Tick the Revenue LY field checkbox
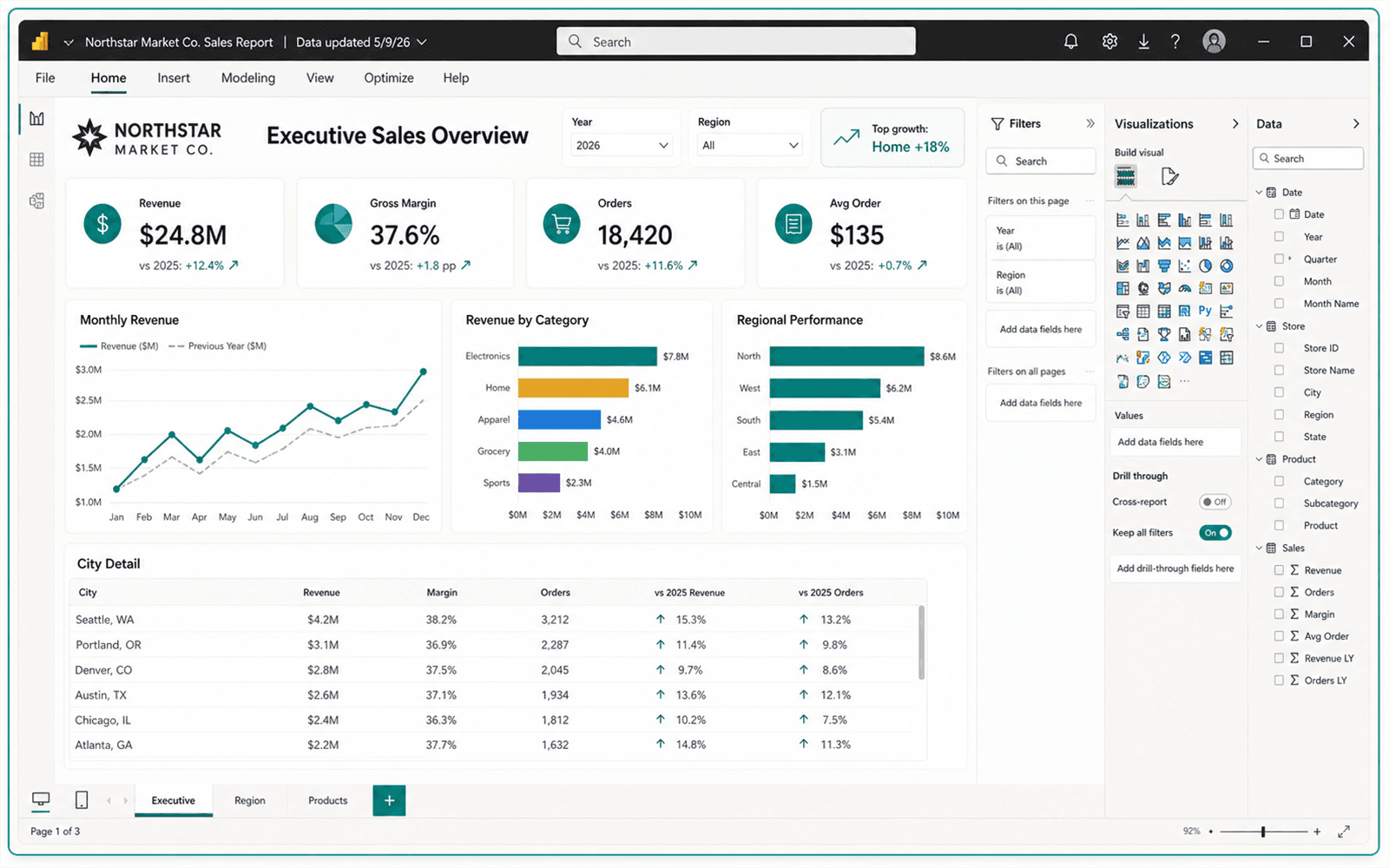This screenshot has width=1389, height=868. (x=1279, y=658)
